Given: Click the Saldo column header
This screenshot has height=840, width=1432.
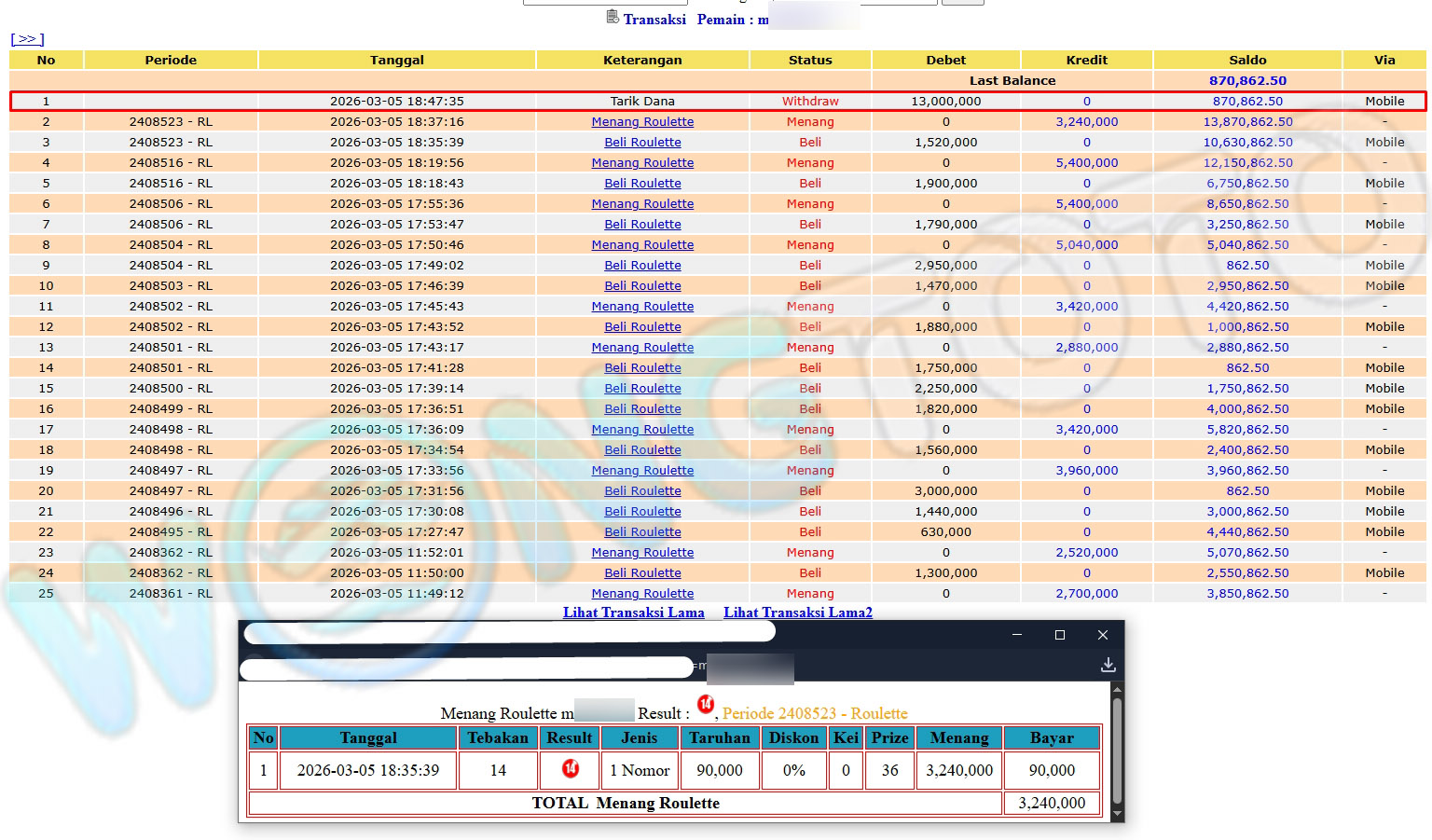Looking at the screenshot, I should point(1247,60).
